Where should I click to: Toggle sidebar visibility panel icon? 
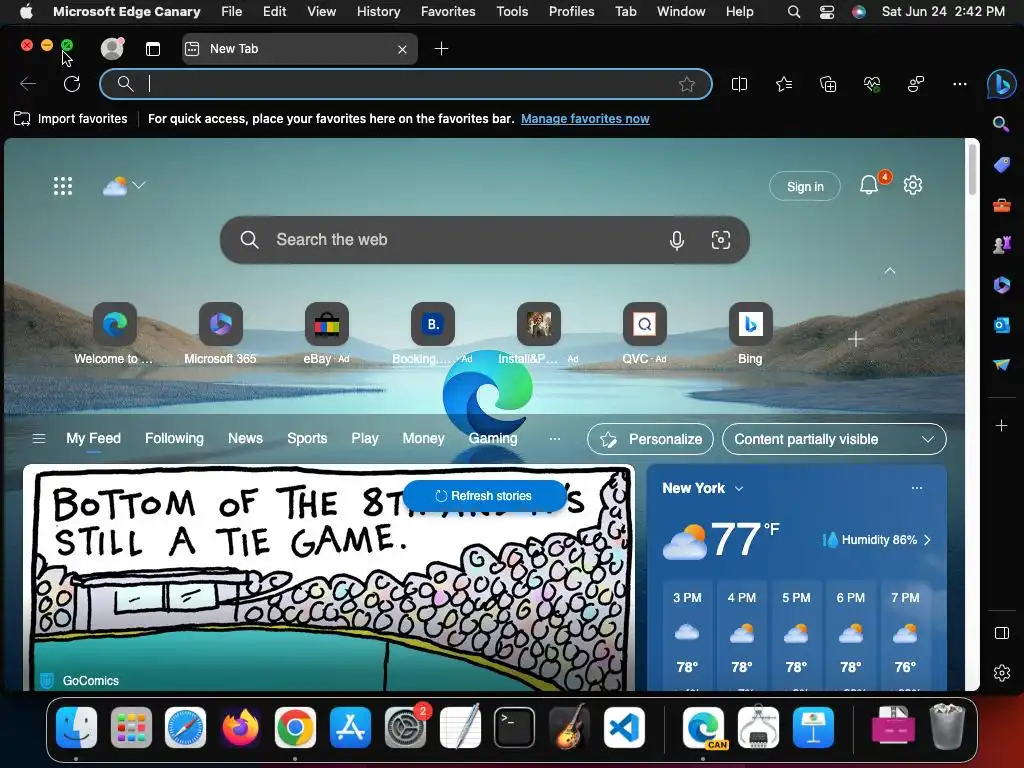coord(1001,633)
